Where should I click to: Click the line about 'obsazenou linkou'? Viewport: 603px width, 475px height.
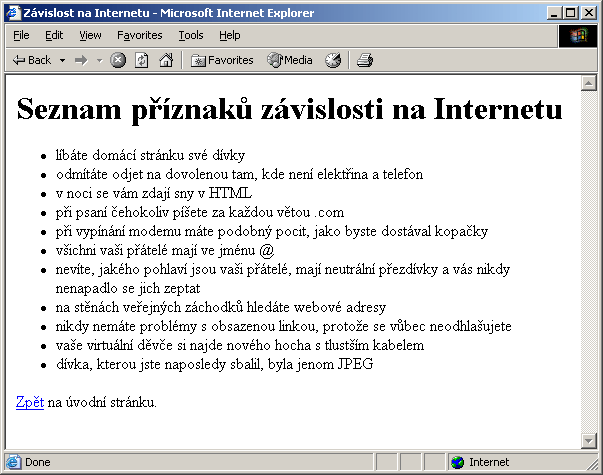pos(283,327)
